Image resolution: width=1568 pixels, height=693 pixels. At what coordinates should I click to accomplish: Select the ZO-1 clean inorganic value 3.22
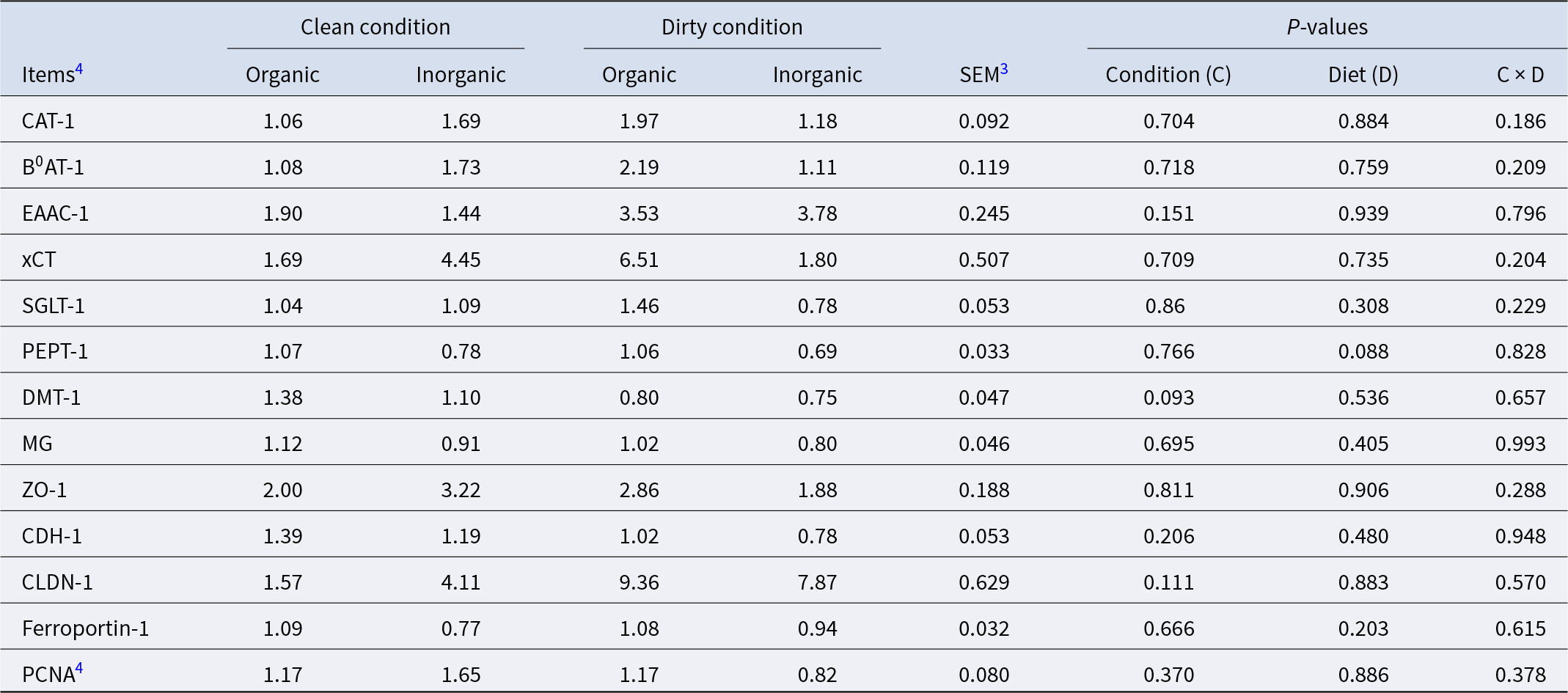pyautogui.click(x=461, y=490)
